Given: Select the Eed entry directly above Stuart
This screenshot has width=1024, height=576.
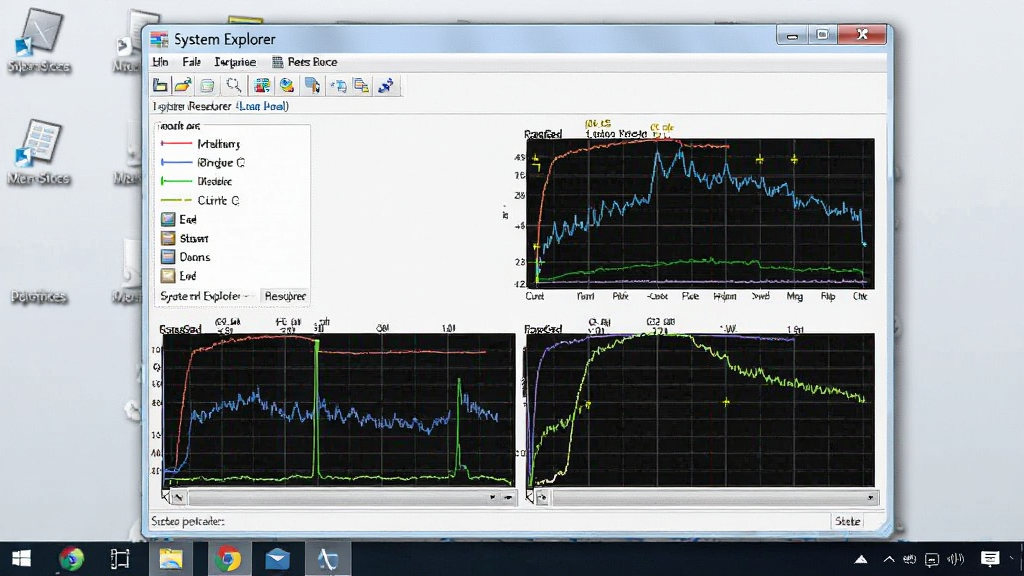Looking at the screenshot, I should pyautogui.click(x=178, y=219).
